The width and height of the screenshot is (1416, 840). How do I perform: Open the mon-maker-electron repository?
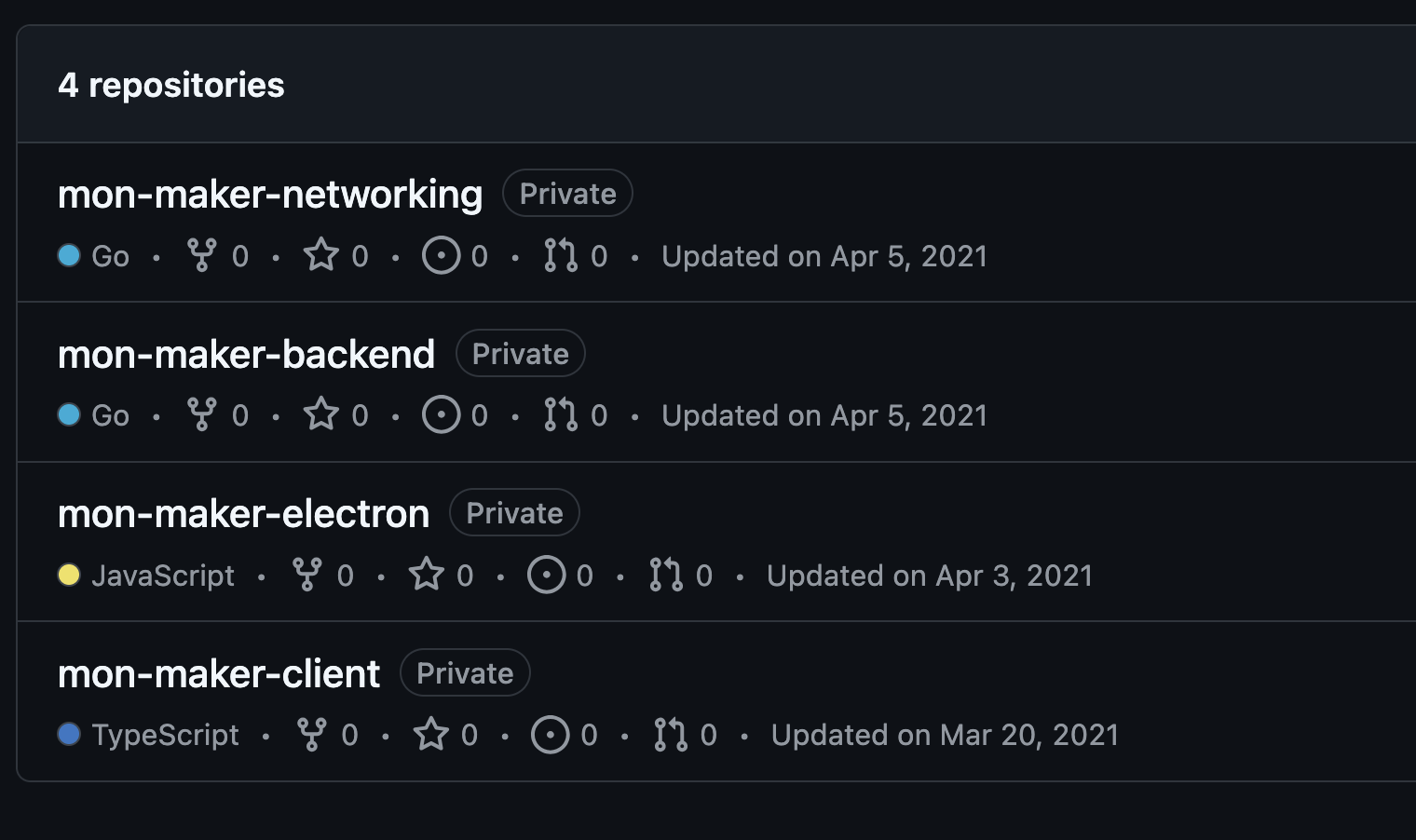click(243, 514)
